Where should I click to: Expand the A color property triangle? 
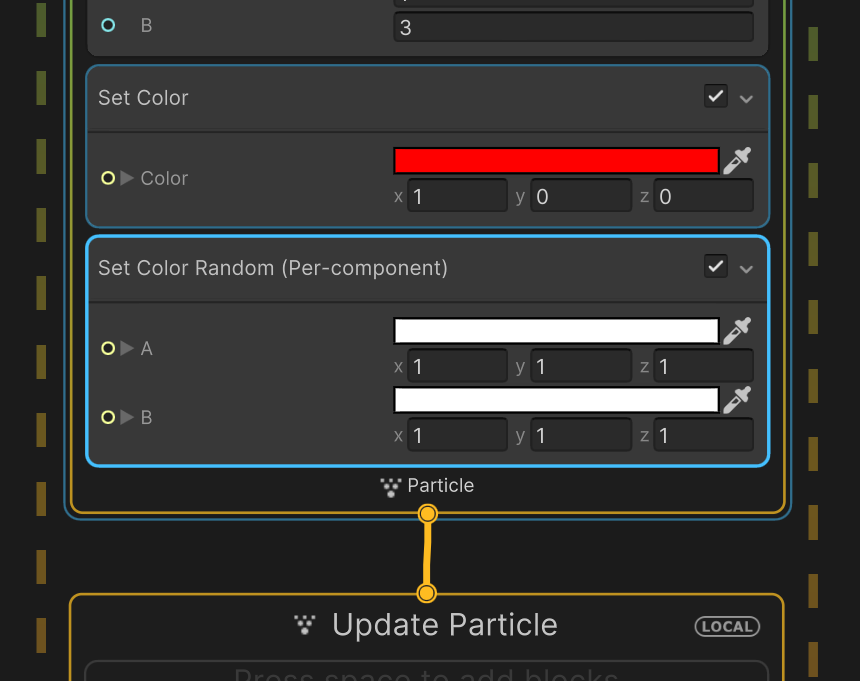(x=127, y=348)
